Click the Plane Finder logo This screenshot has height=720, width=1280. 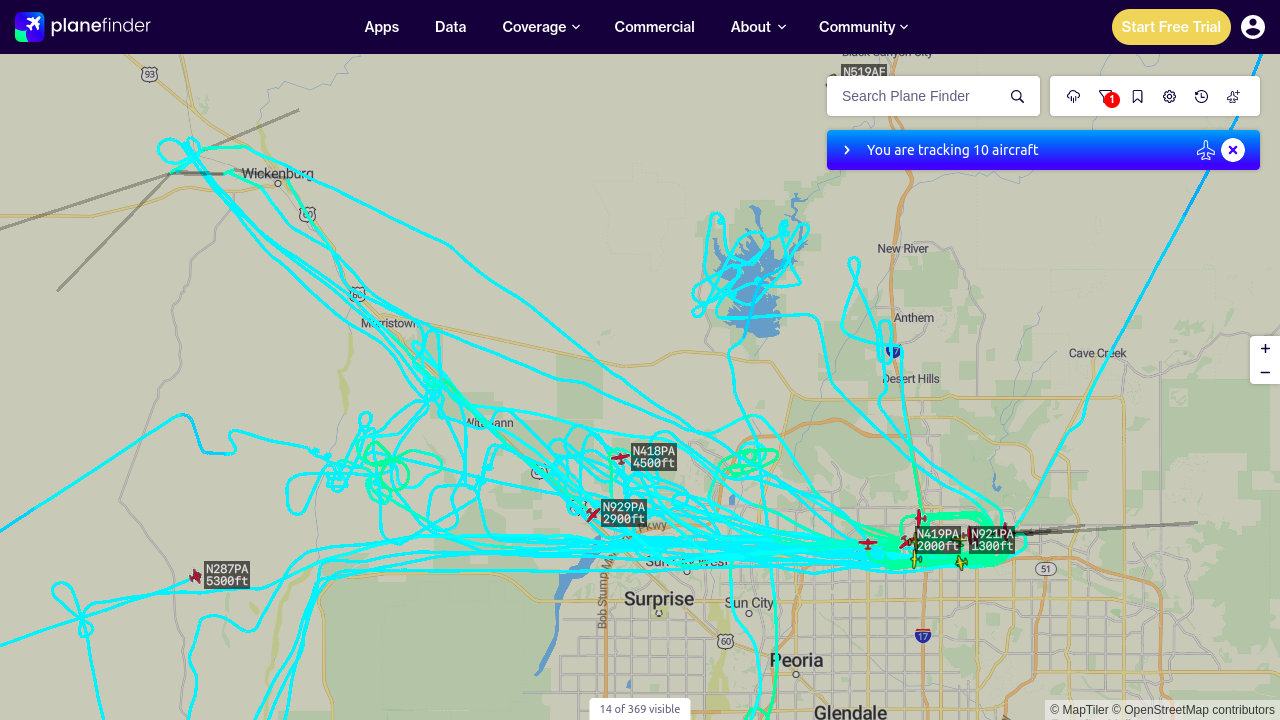(x=83, y=27)
